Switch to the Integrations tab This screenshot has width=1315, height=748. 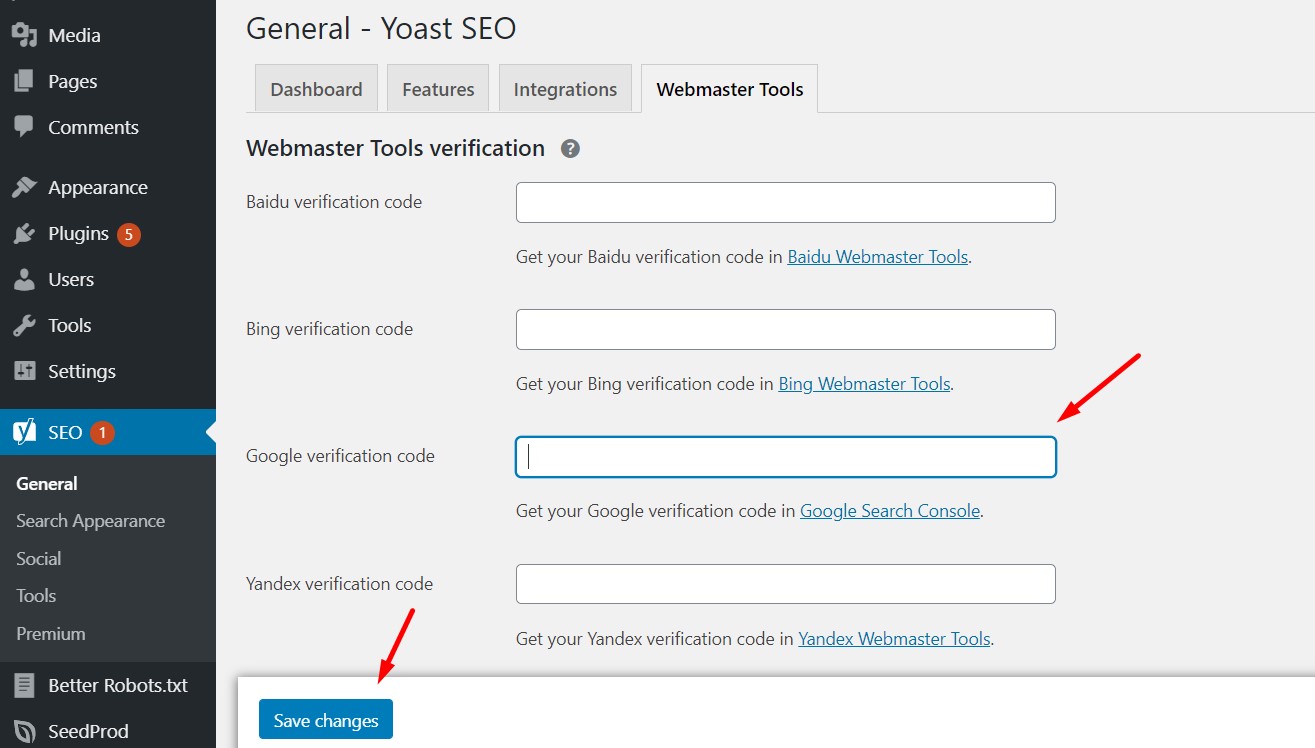pos(565,88)
